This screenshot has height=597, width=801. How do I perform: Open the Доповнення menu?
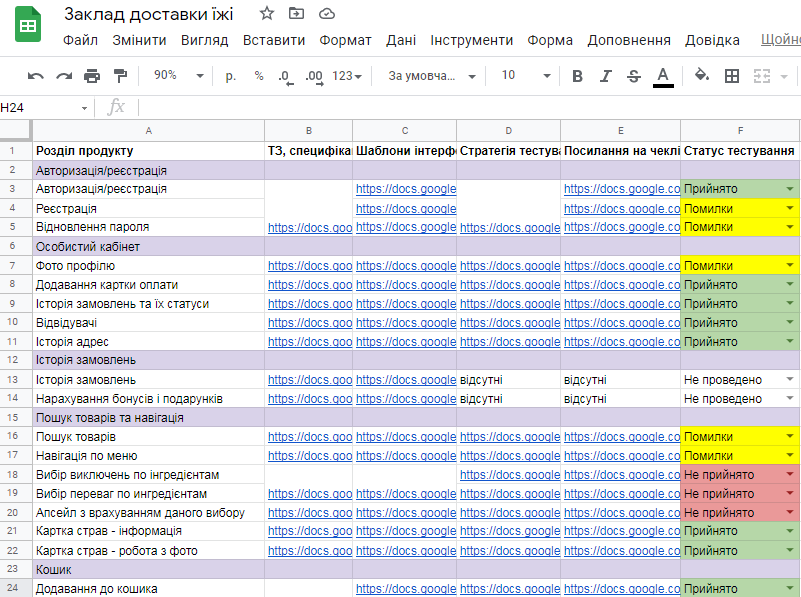629,40
